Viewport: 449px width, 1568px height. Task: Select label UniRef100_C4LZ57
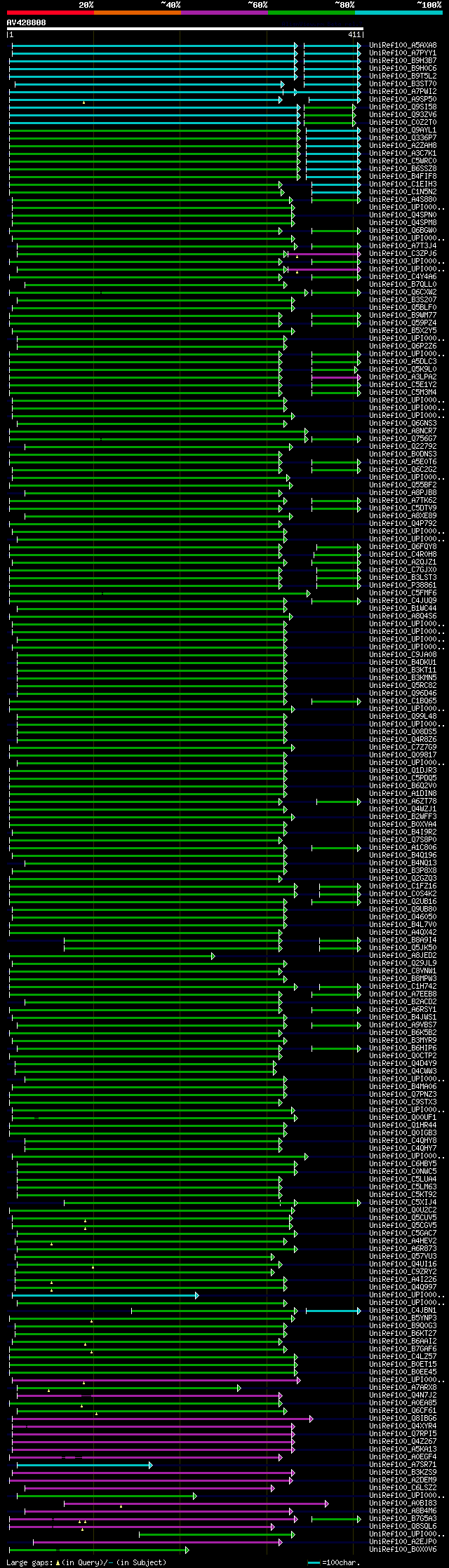(x=403, y=1356)
